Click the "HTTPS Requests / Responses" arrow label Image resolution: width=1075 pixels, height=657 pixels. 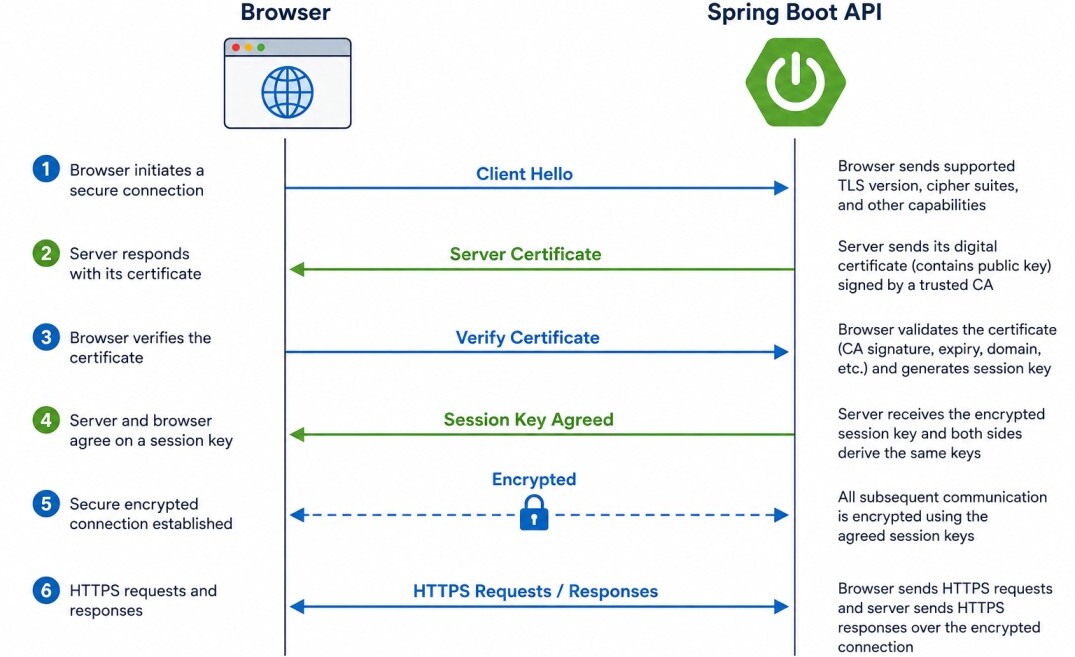[535, 591]
